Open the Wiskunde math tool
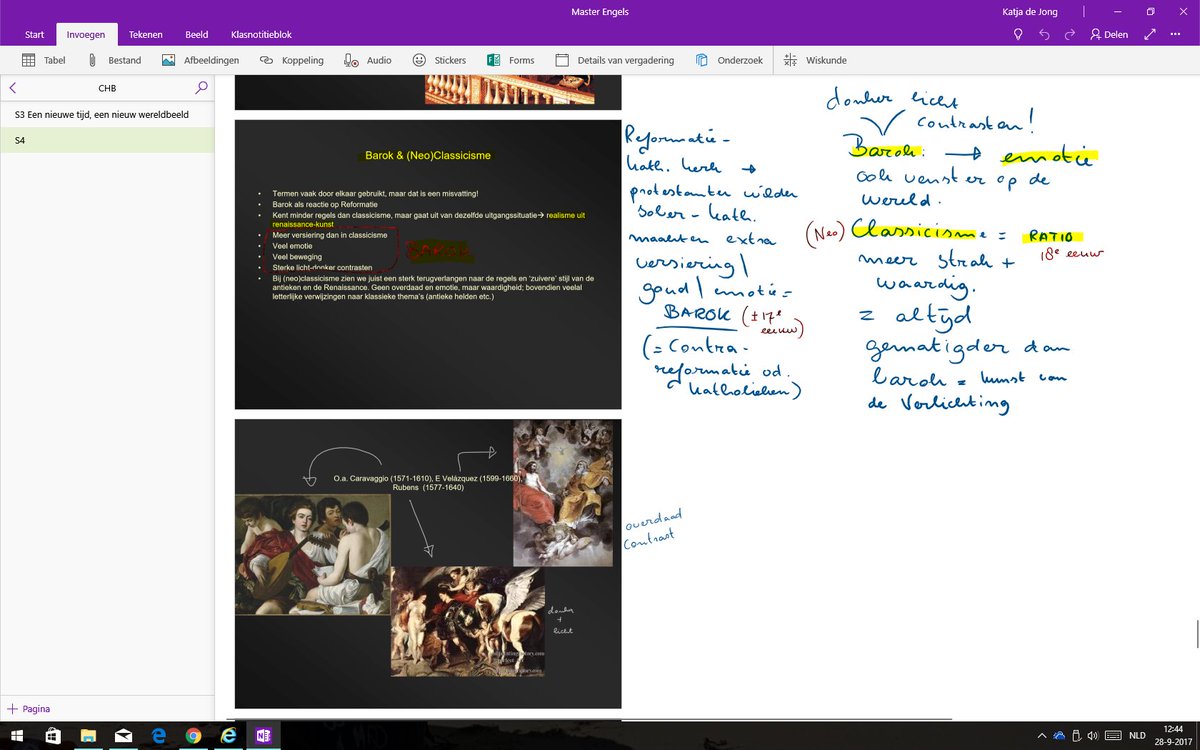Viewport: 1200px width, 750px height. (815, 60)
